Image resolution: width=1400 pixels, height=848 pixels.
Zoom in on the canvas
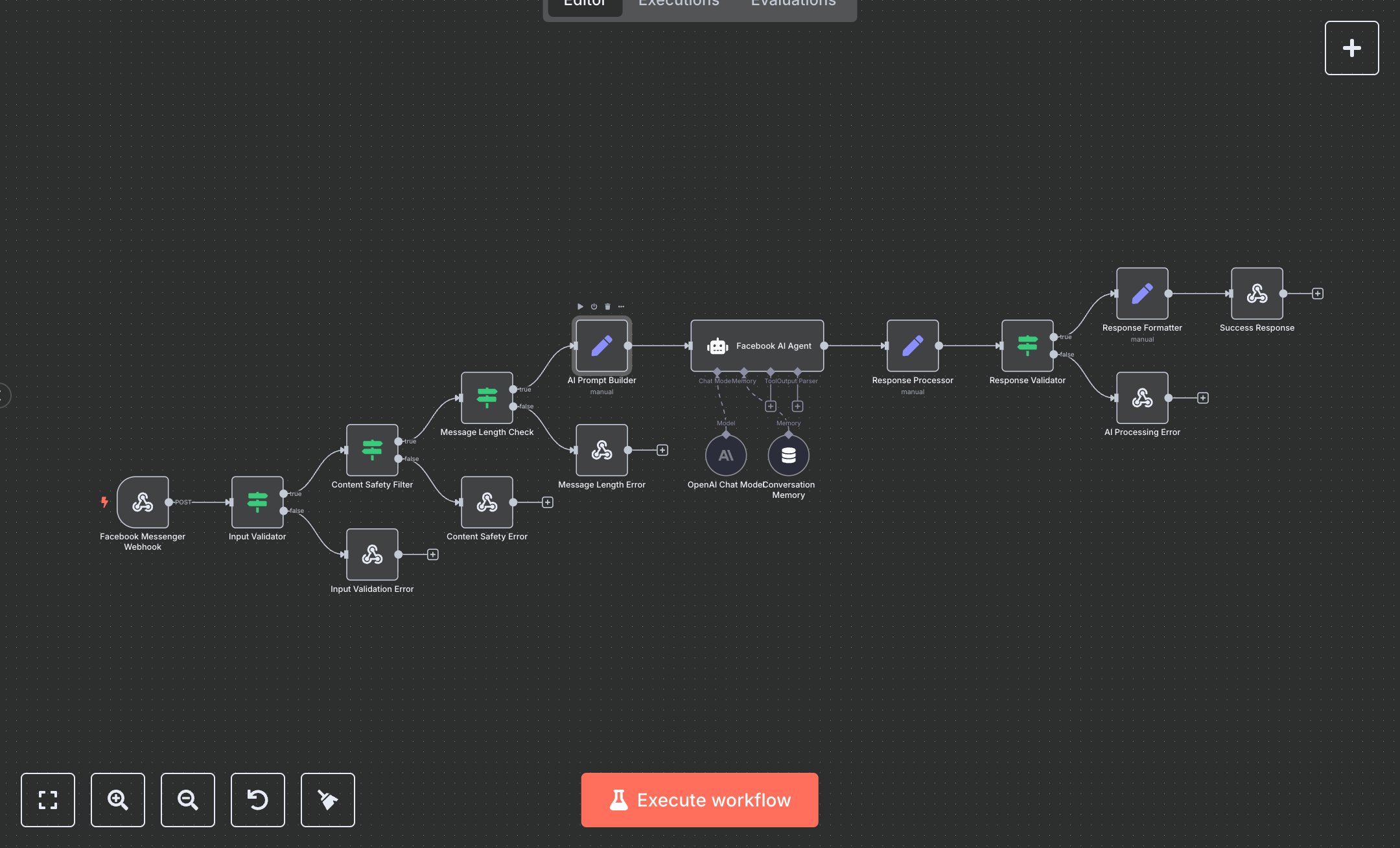click(x=118, y=800)
